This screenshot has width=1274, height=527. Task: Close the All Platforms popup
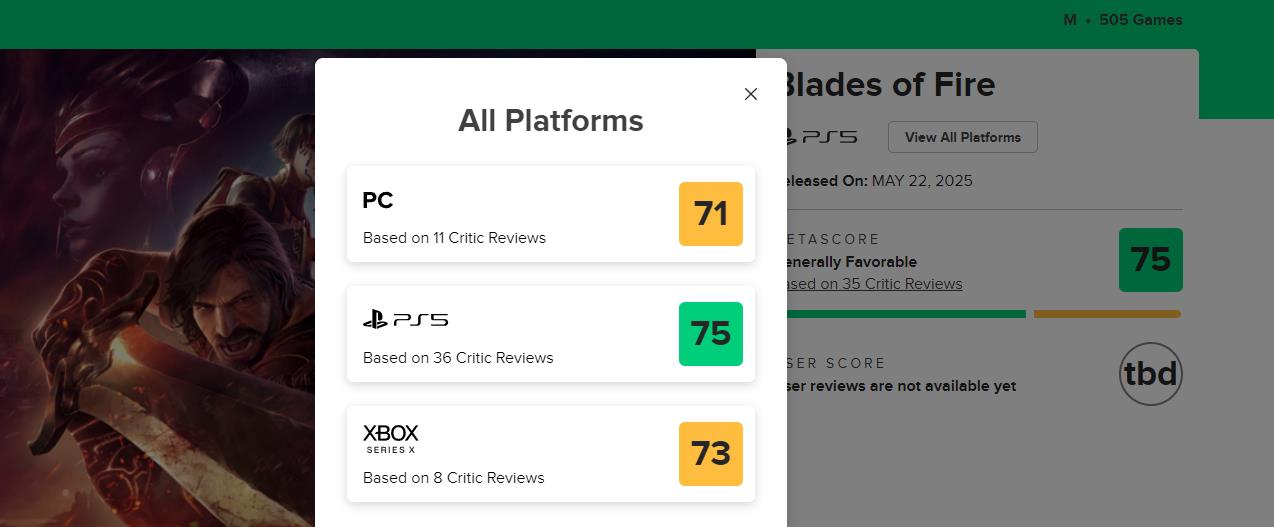751,94
